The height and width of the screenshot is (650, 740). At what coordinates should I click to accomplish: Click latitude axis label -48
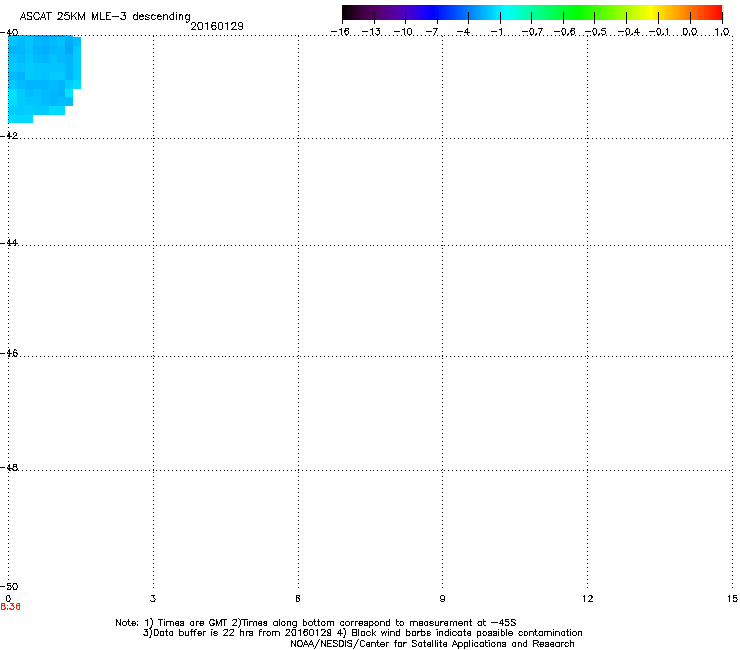(9, 467)
